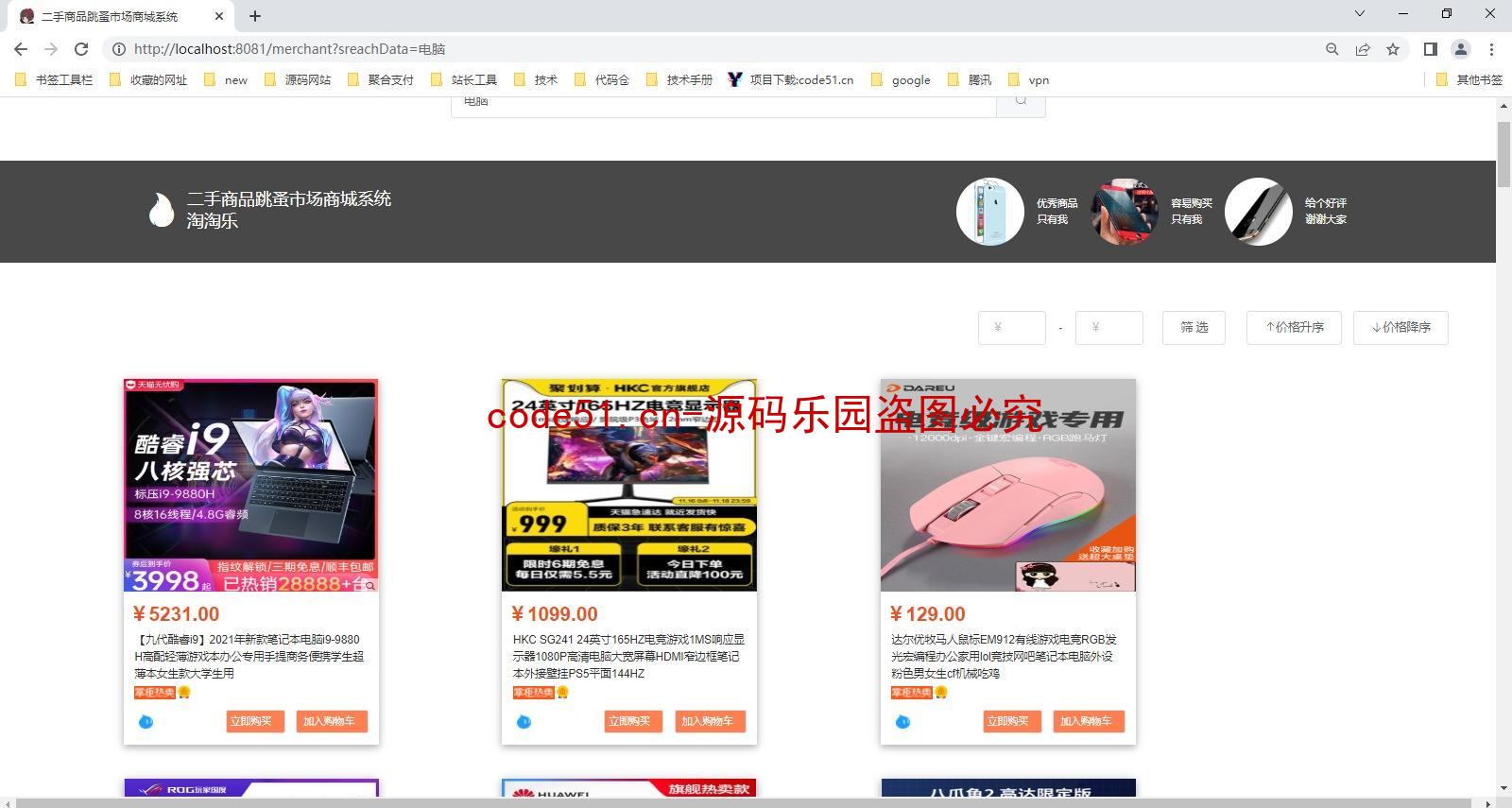Click 加入购物车 for the 酷睿i9 laptop
1512x808 pixels.
pos(332,722)
